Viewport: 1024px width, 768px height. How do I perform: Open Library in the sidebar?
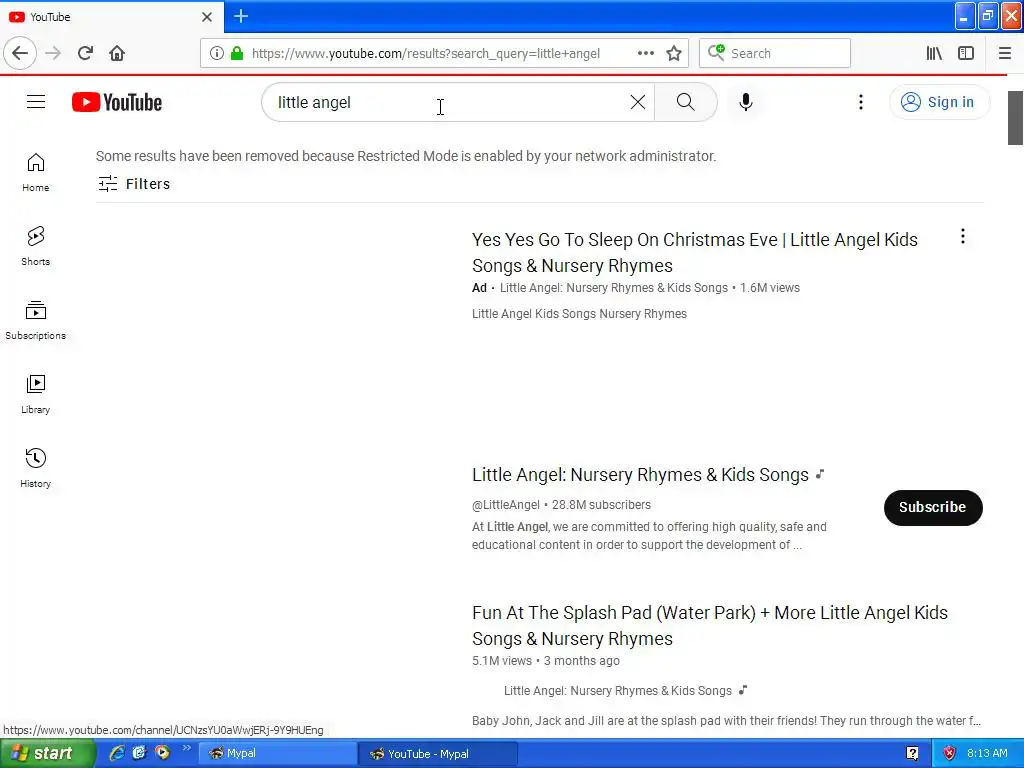click(36, 394)
